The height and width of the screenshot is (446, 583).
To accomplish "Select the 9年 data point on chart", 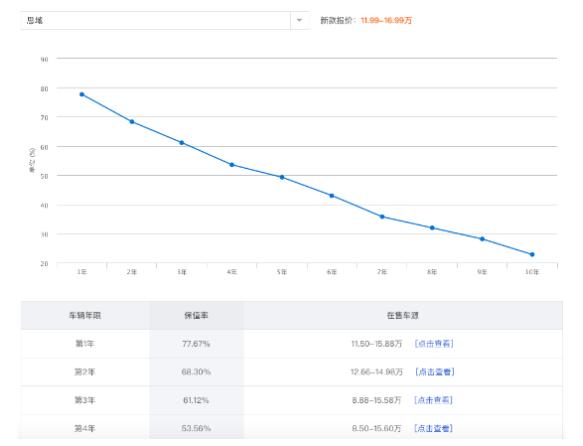I will click(482, 239).
